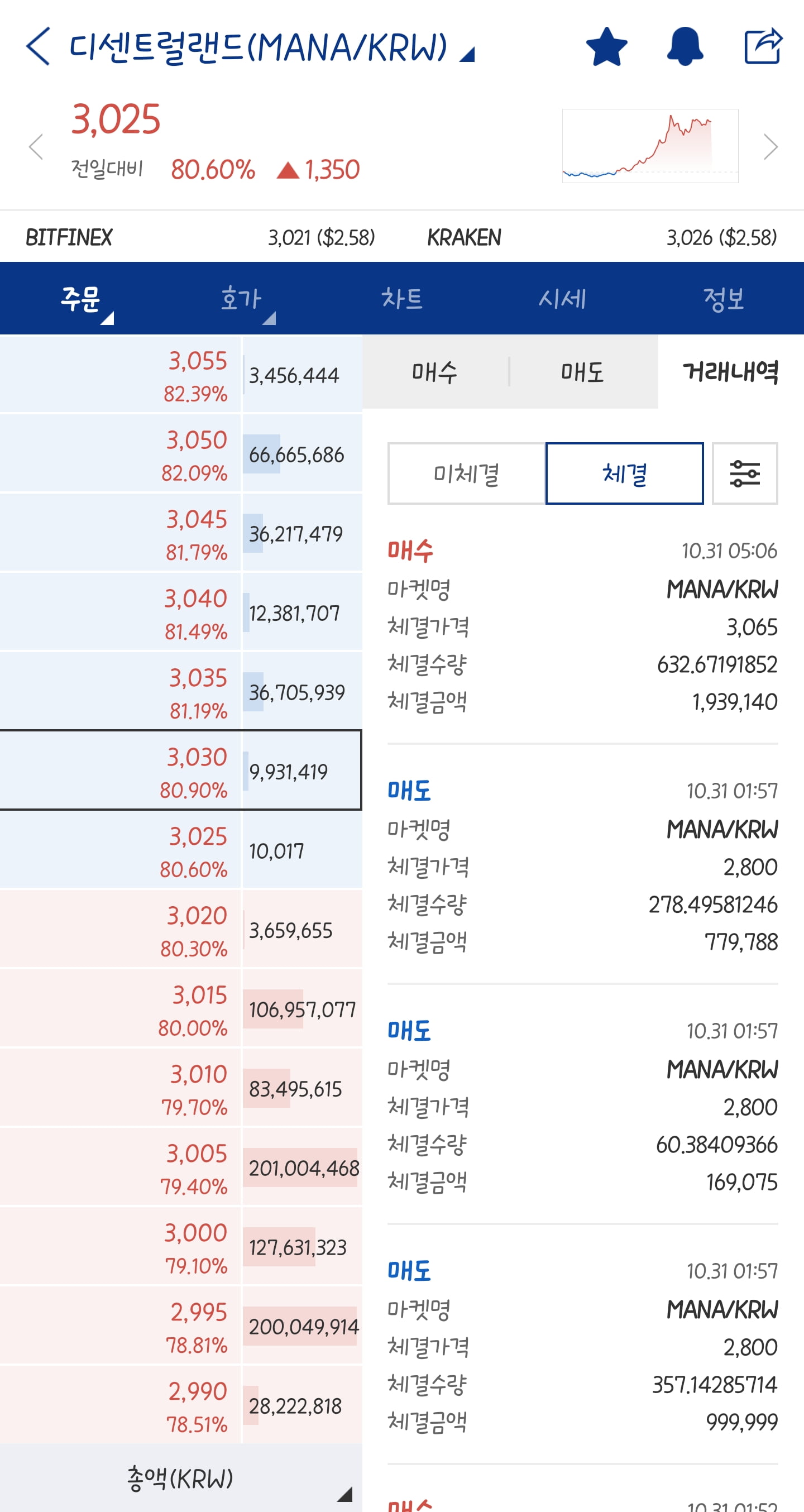Open price alert bell icon
This screenshot has height=1512, width=804.
pyautogui.click(x=685, y=46)
